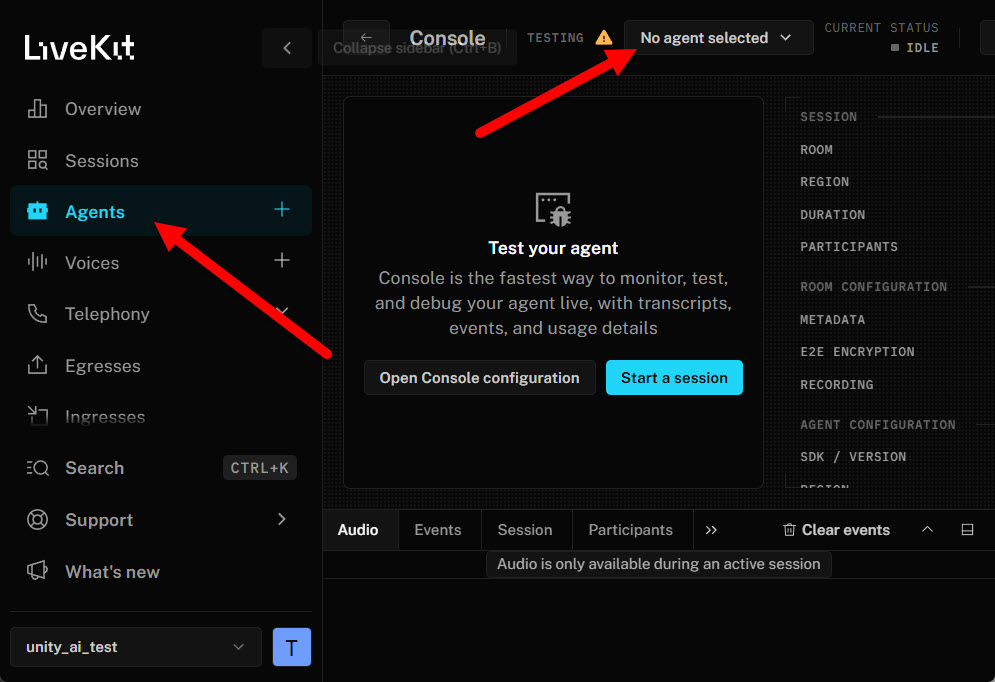Image resolution: width=995 pixels, height=682 pixels.
Task: Click the Telephony phone icon
Action: tap(37, 313)
